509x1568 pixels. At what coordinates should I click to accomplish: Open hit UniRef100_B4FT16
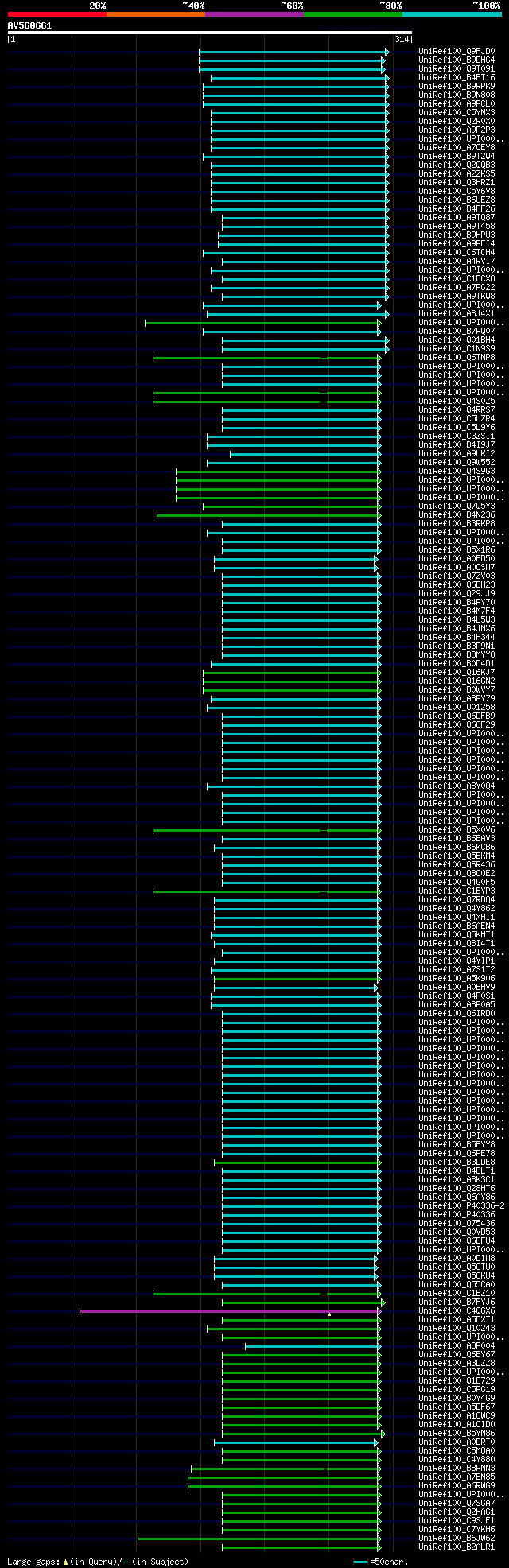click(457, 77)
